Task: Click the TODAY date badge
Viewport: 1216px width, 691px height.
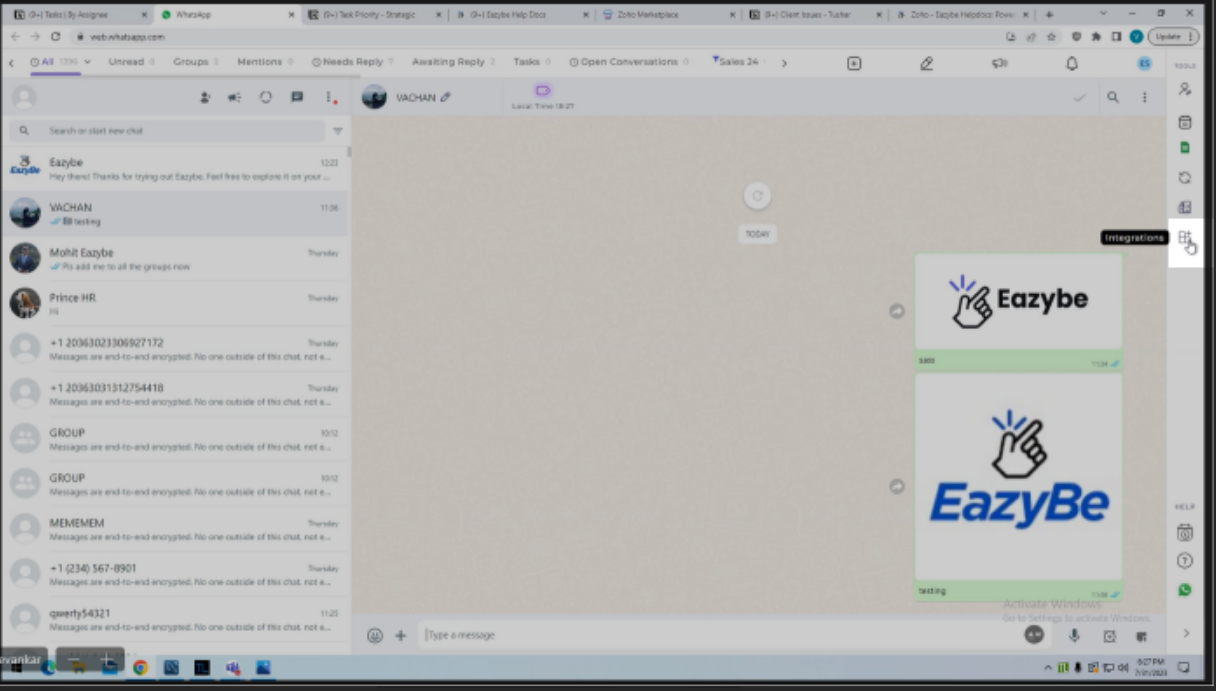Action: (x=758, y=234)
